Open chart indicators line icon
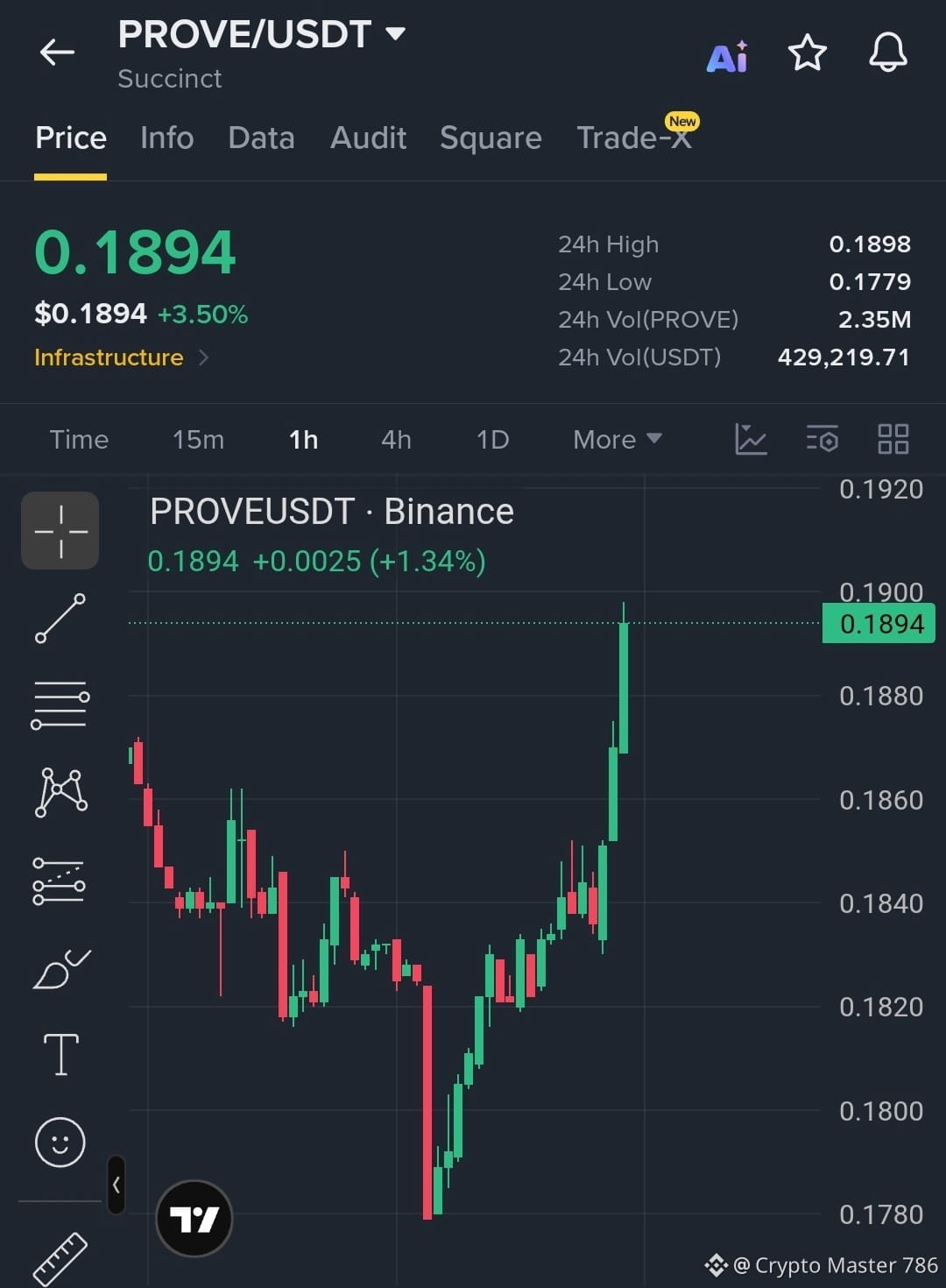946x1288 pixels. coord(751,439)
